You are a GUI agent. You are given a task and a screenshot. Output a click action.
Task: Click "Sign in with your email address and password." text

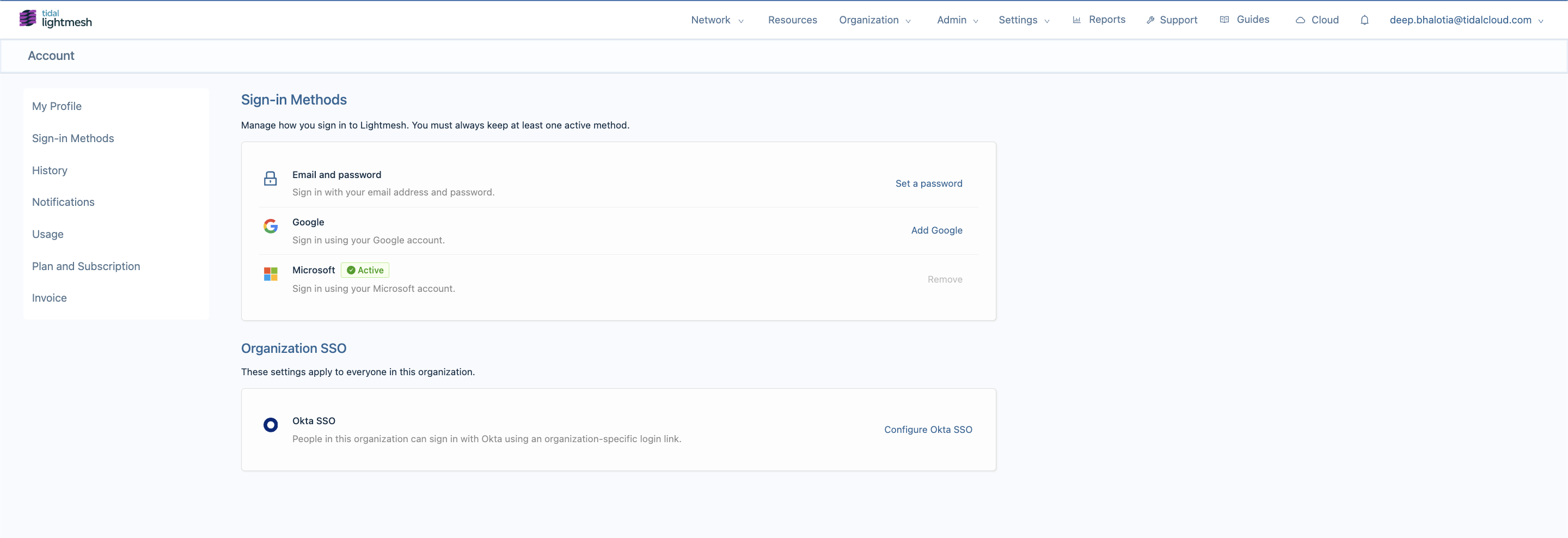[393, 192]
